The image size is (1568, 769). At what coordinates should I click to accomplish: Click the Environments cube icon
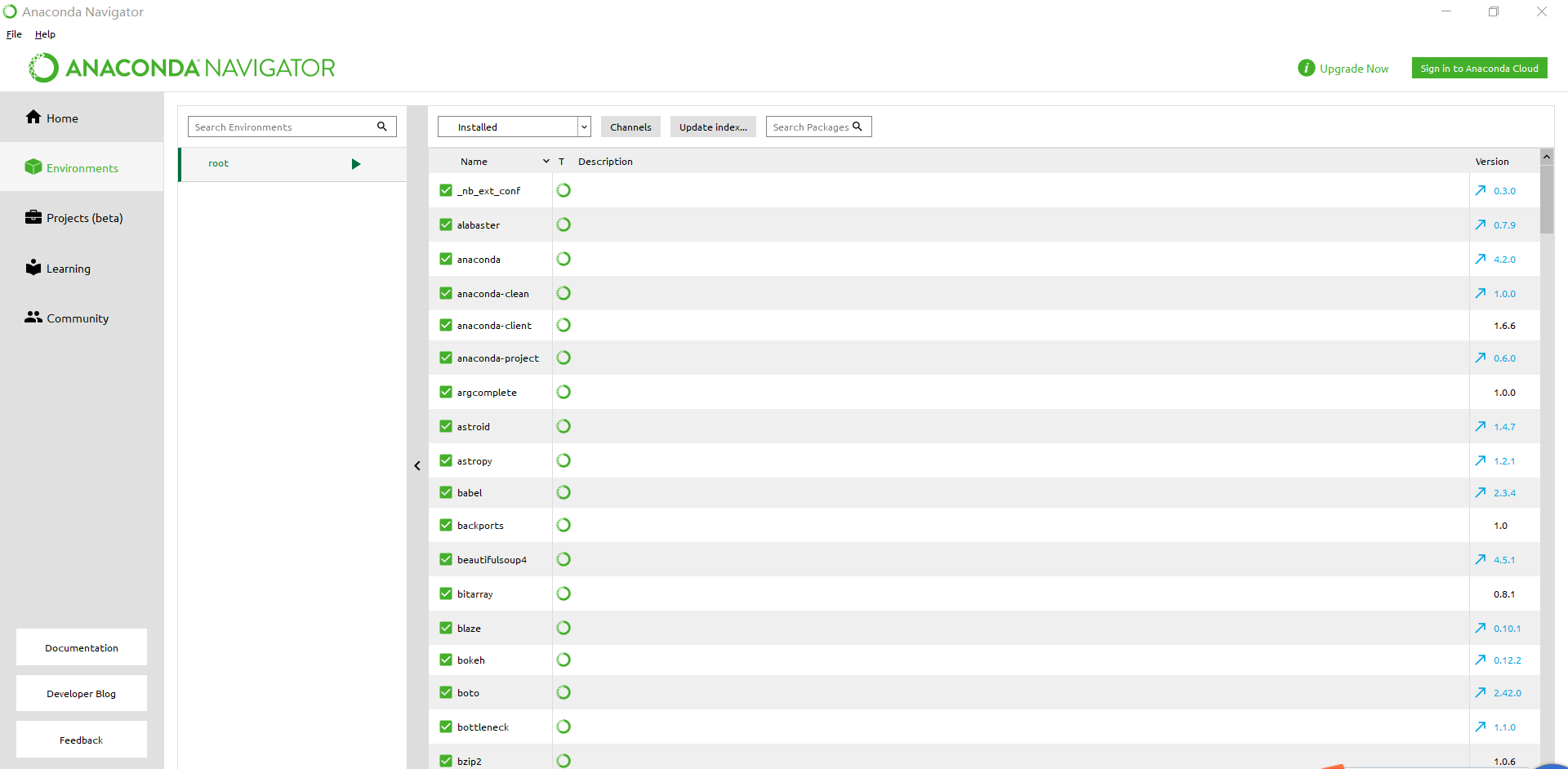(x=33, y=167)
